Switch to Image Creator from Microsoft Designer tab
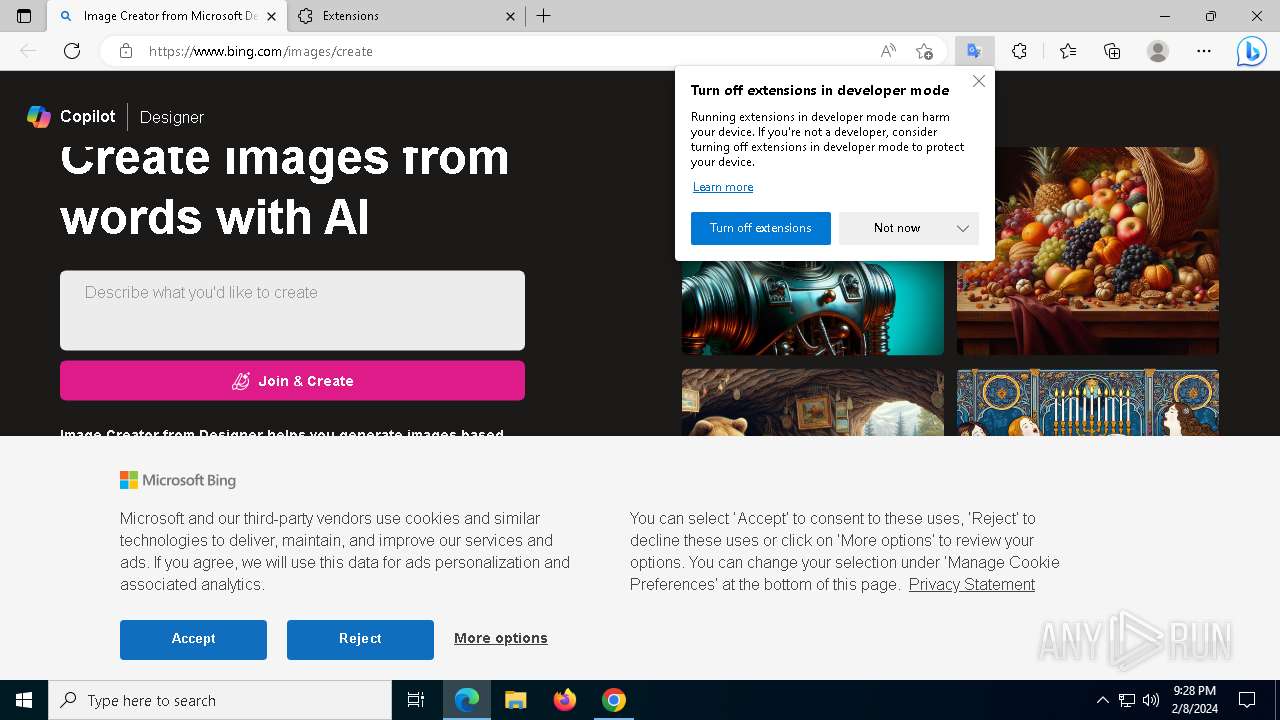1280x720 pixels. [167, 16]
